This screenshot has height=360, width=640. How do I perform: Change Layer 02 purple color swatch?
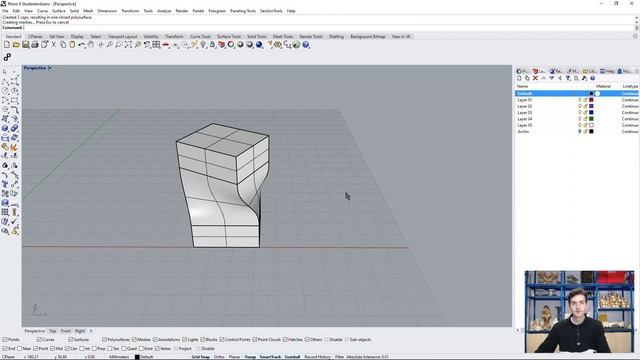pos(591,106)
